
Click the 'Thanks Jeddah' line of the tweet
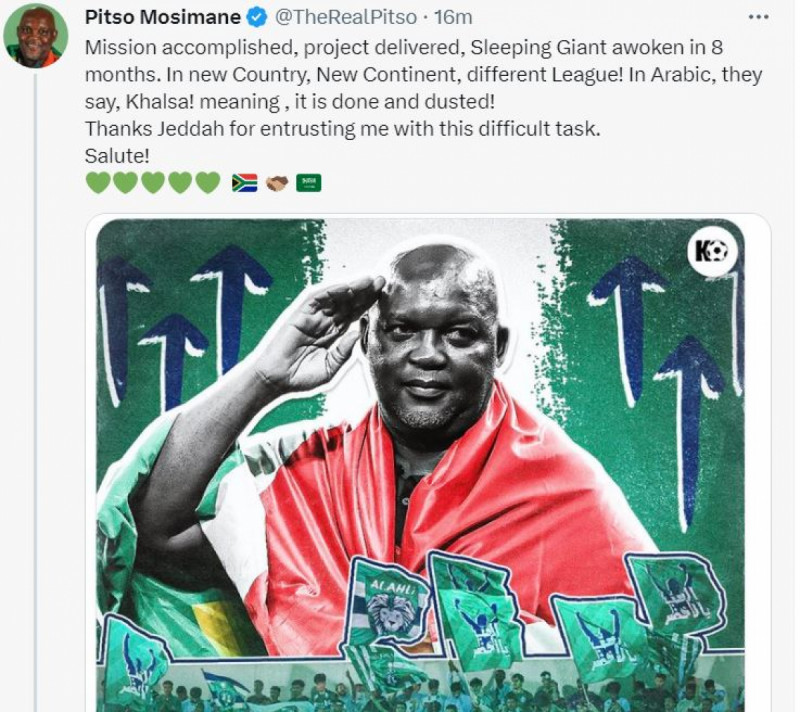tap(343, 129)
